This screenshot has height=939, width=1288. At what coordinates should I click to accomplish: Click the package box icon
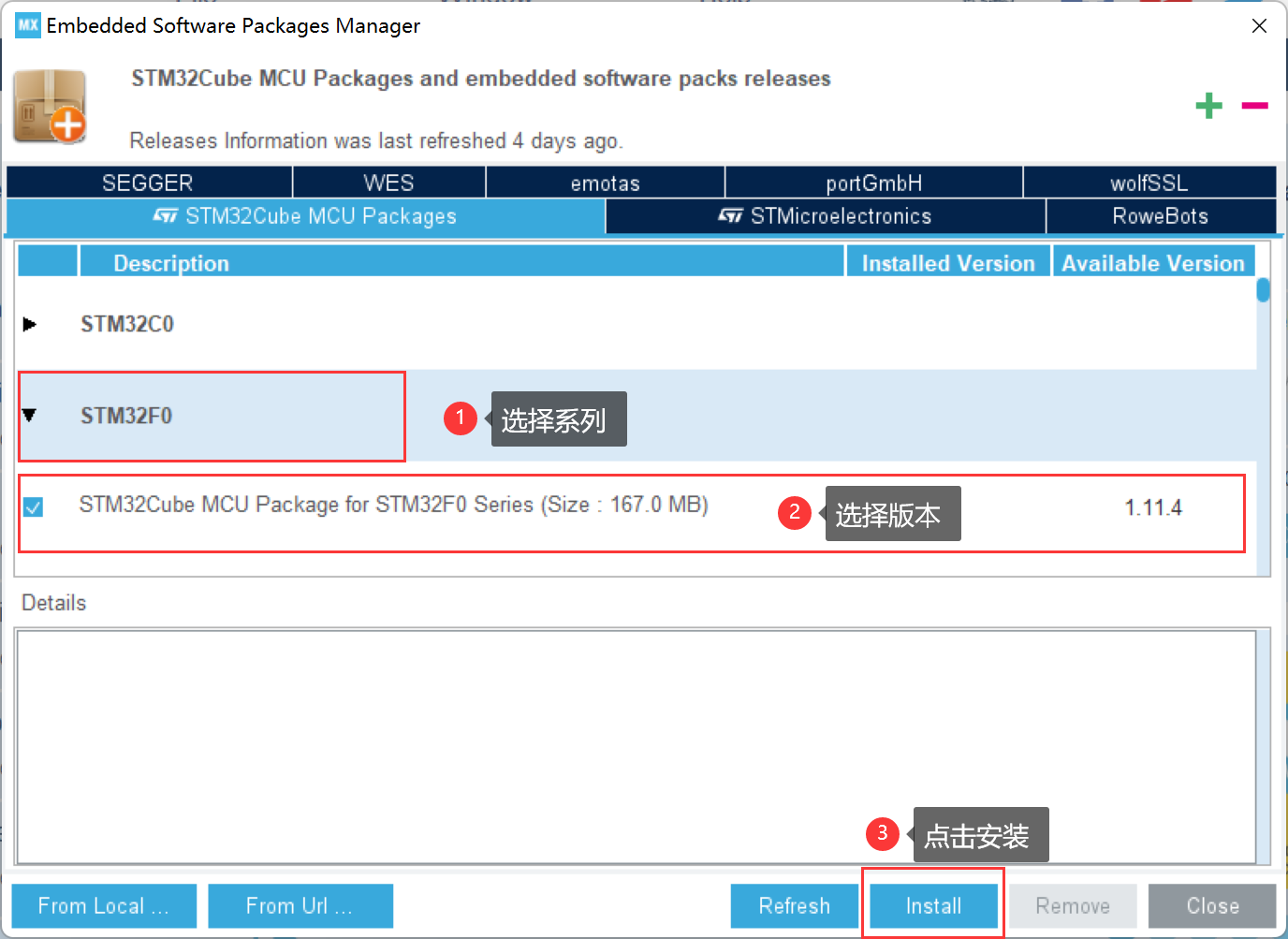(x=51, y=107)
